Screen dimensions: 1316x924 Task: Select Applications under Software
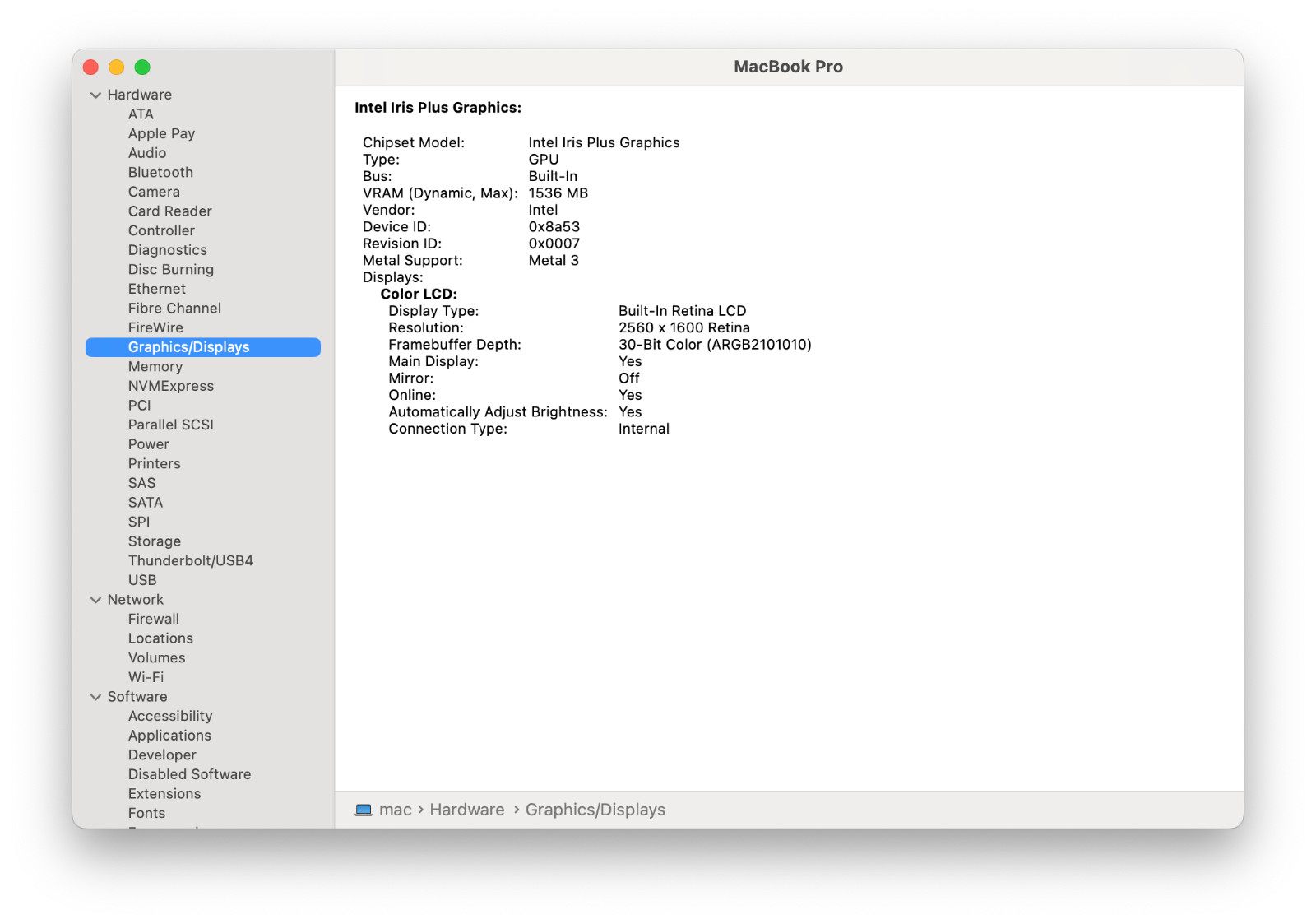169,736
